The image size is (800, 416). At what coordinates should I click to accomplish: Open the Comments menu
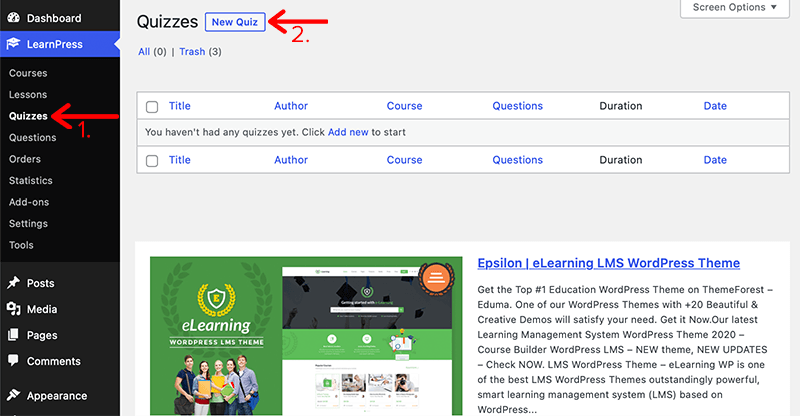pyautogui.click(x=60, y=361)
